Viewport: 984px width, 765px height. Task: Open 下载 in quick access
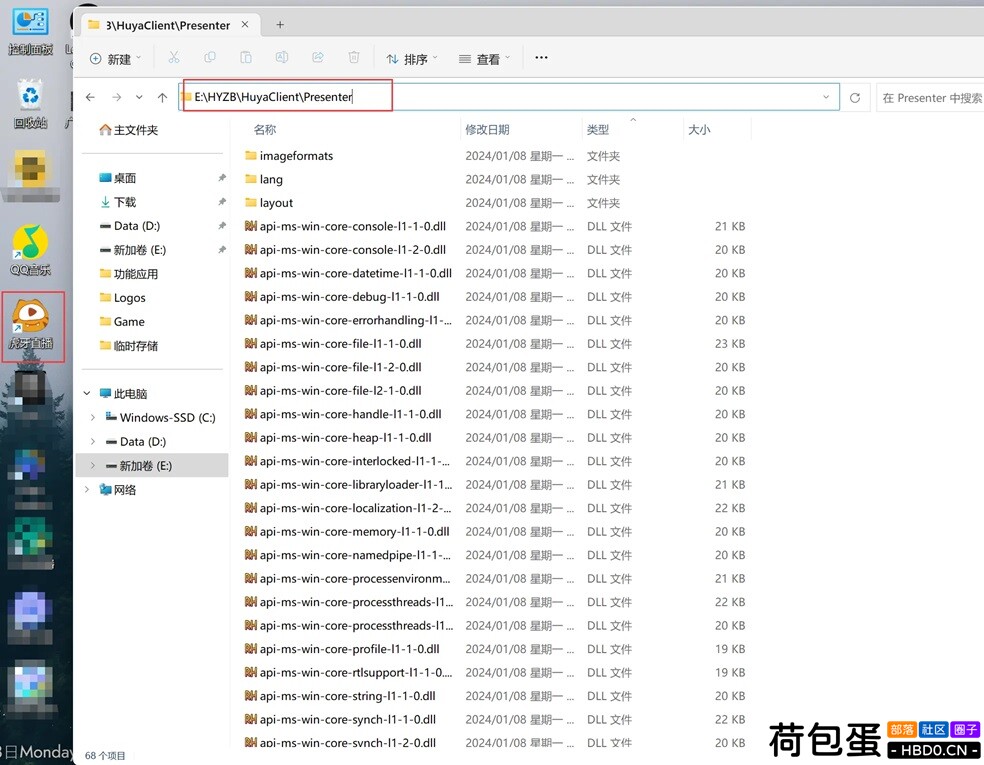point(118,202)
